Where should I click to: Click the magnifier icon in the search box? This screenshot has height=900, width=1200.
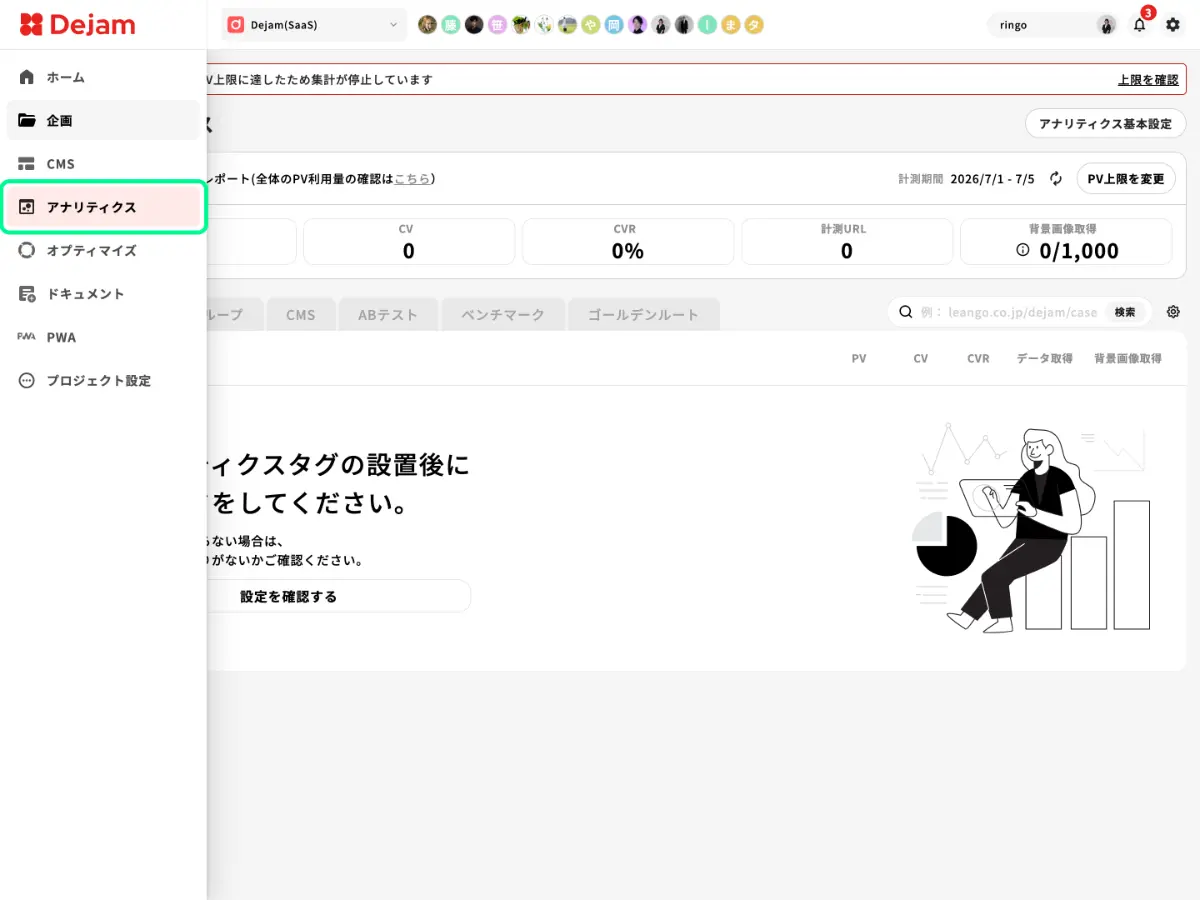[905, 312]
